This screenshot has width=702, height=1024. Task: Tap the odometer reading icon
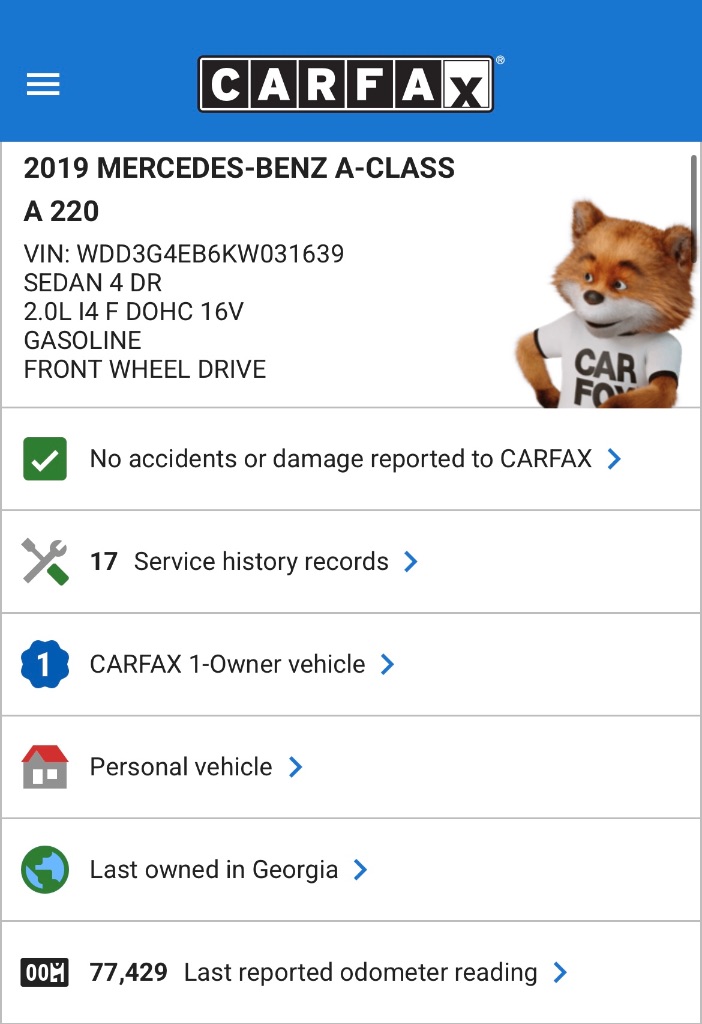[44, 972]
